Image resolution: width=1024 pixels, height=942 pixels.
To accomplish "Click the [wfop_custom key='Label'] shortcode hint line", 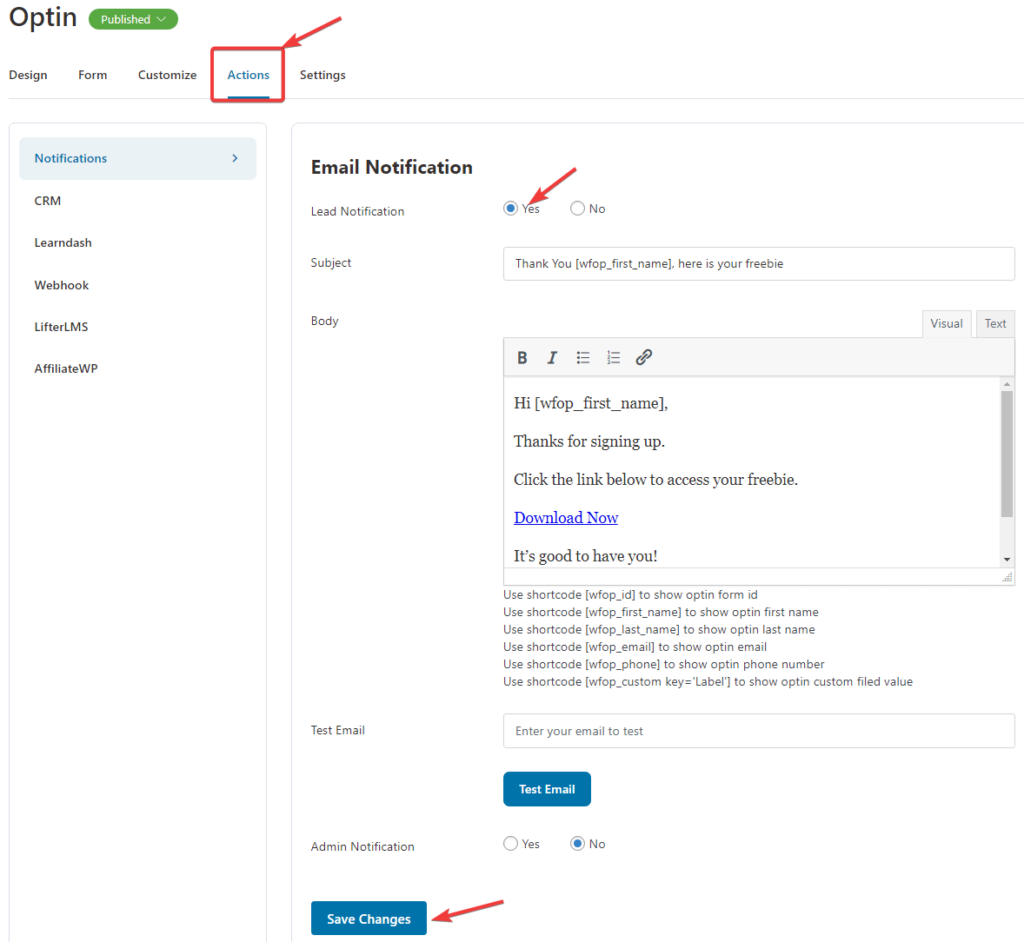I will (x=708, y=681).
